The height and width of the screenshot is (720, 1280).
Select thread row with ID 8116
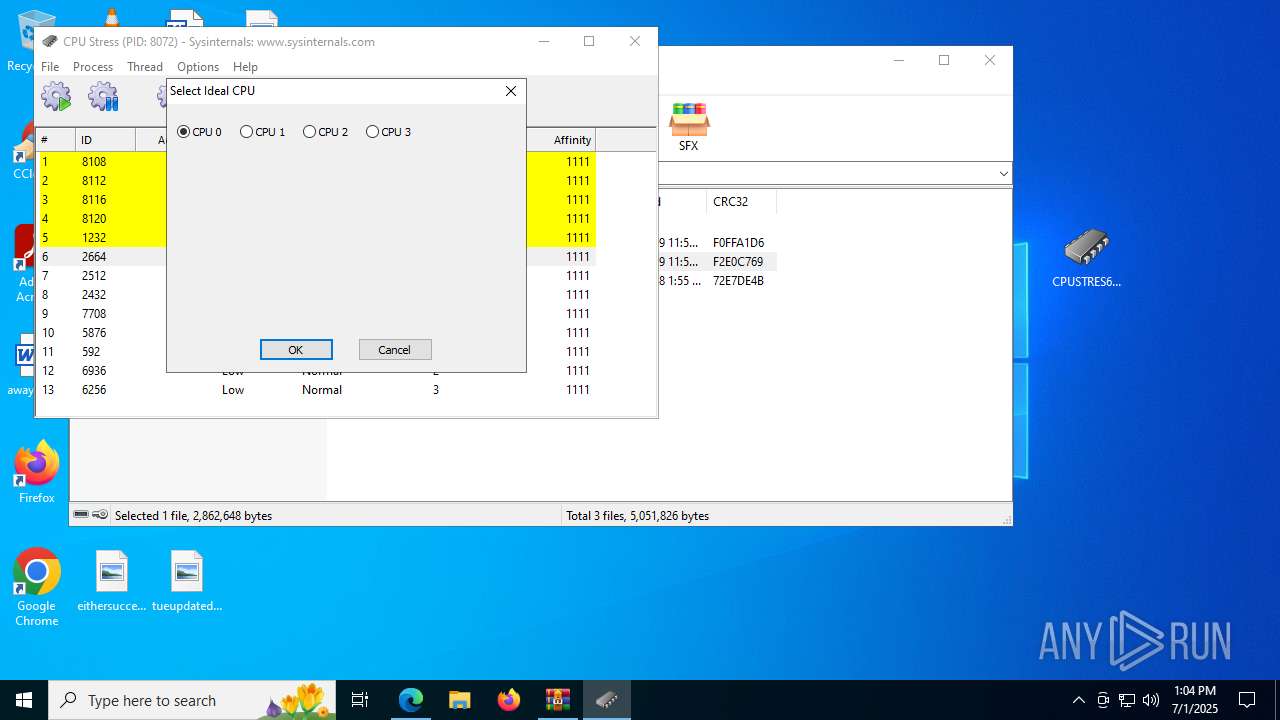(x=316, y=200)
